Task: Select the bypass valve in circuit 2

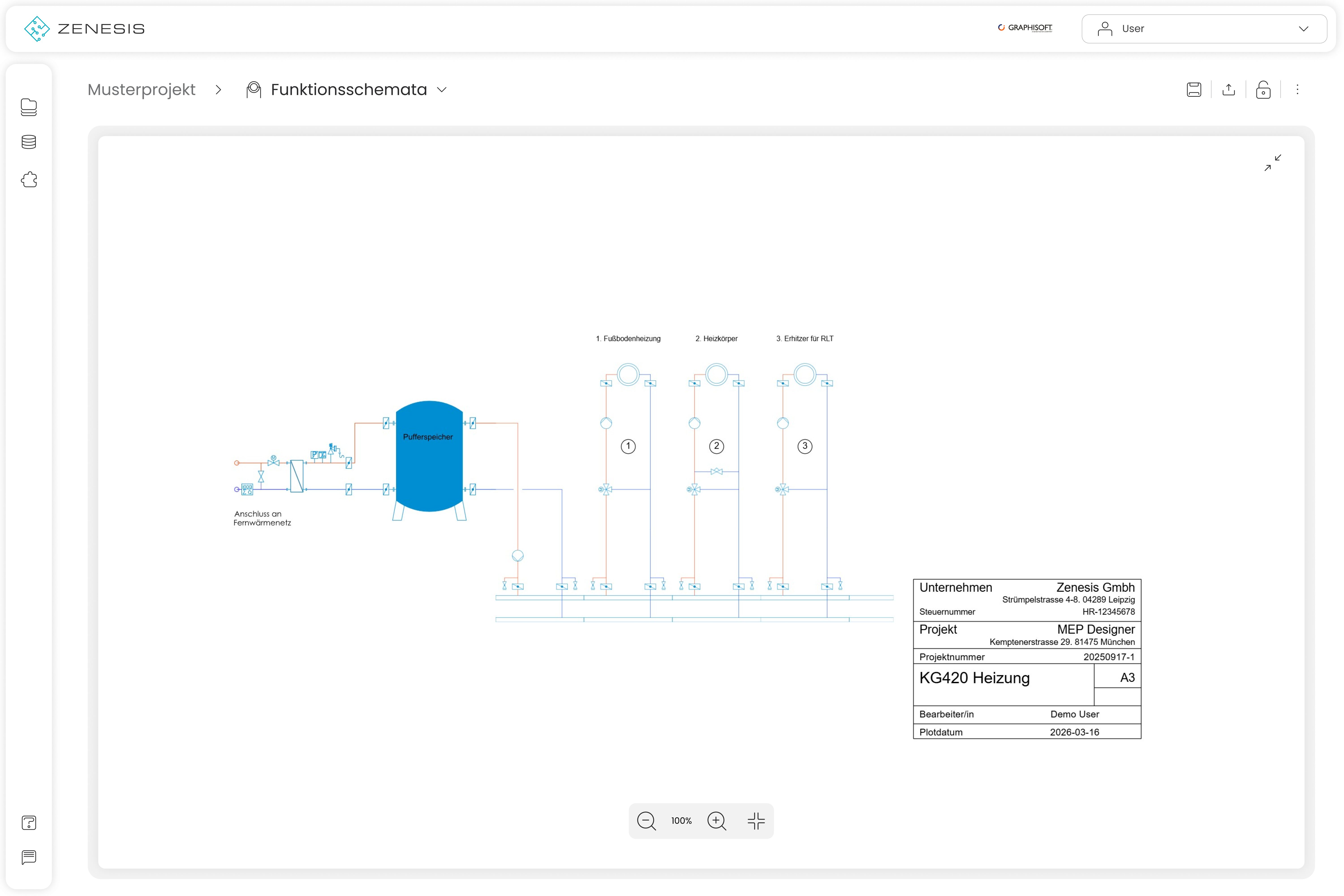Action: (717, 472)
